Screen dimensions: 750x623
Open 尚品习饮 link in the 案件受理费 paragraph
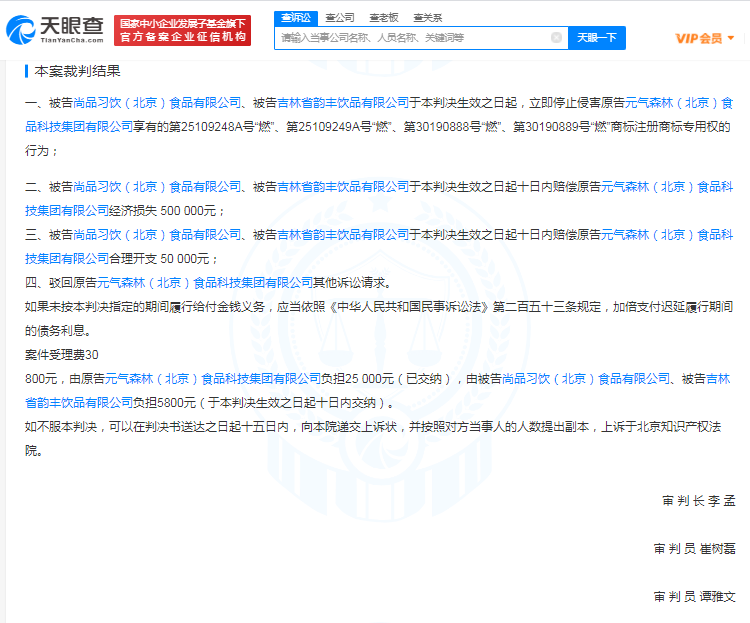(x=585, y=379)
